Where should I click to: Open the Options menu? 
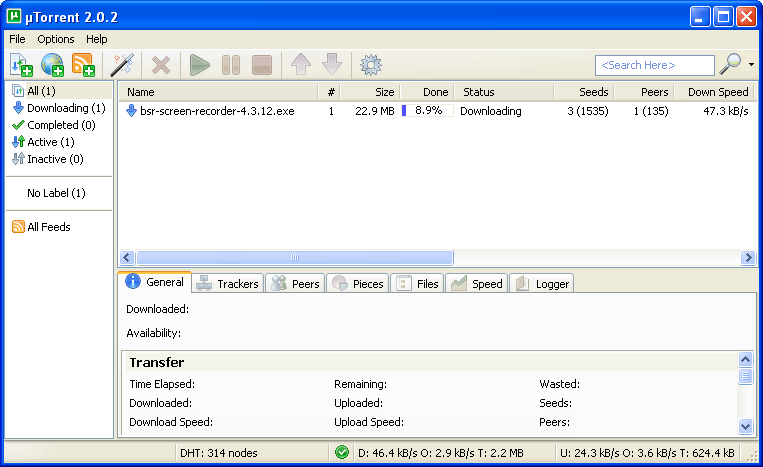tap(56, 39)
